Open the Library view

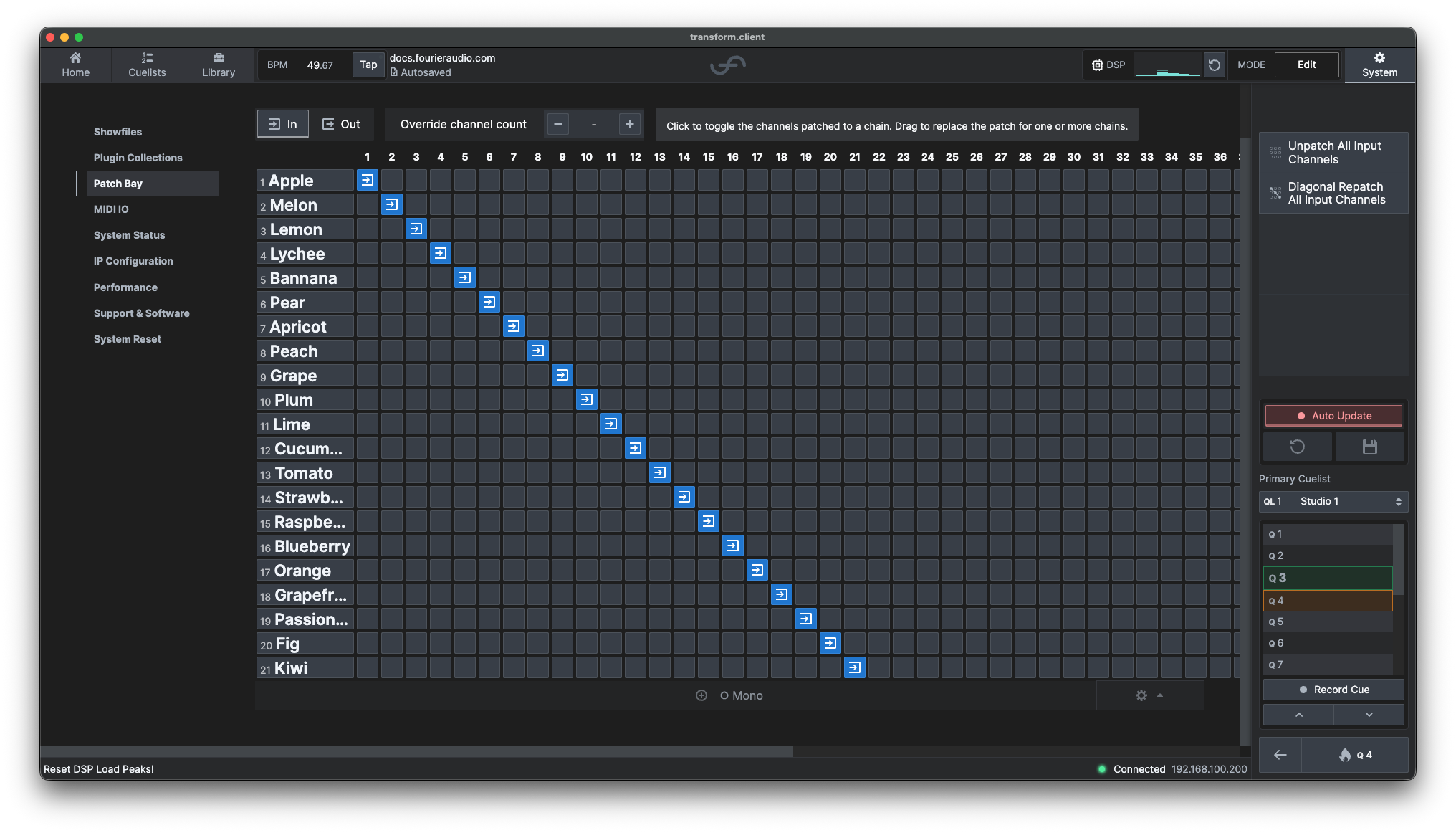point(219,65)
